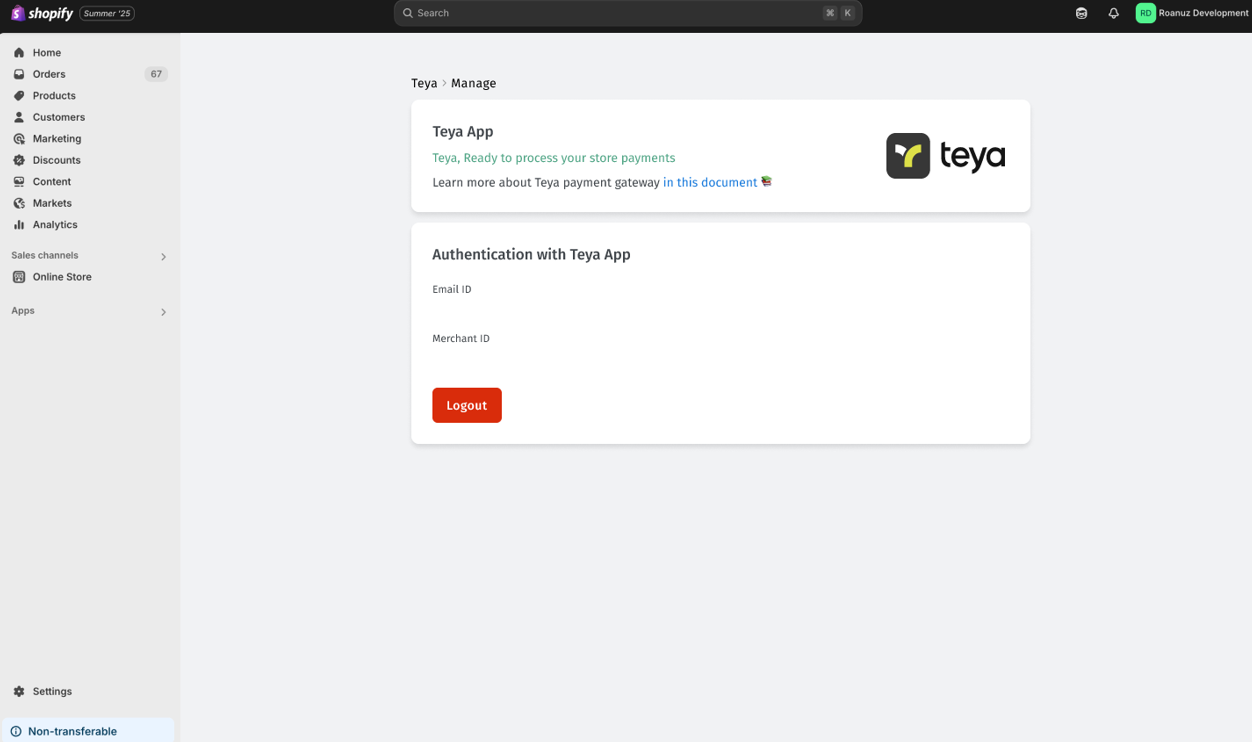This screenshot has width=1252, height=742.
Task: Click the Marketing target icon
Action: (19, 139)
